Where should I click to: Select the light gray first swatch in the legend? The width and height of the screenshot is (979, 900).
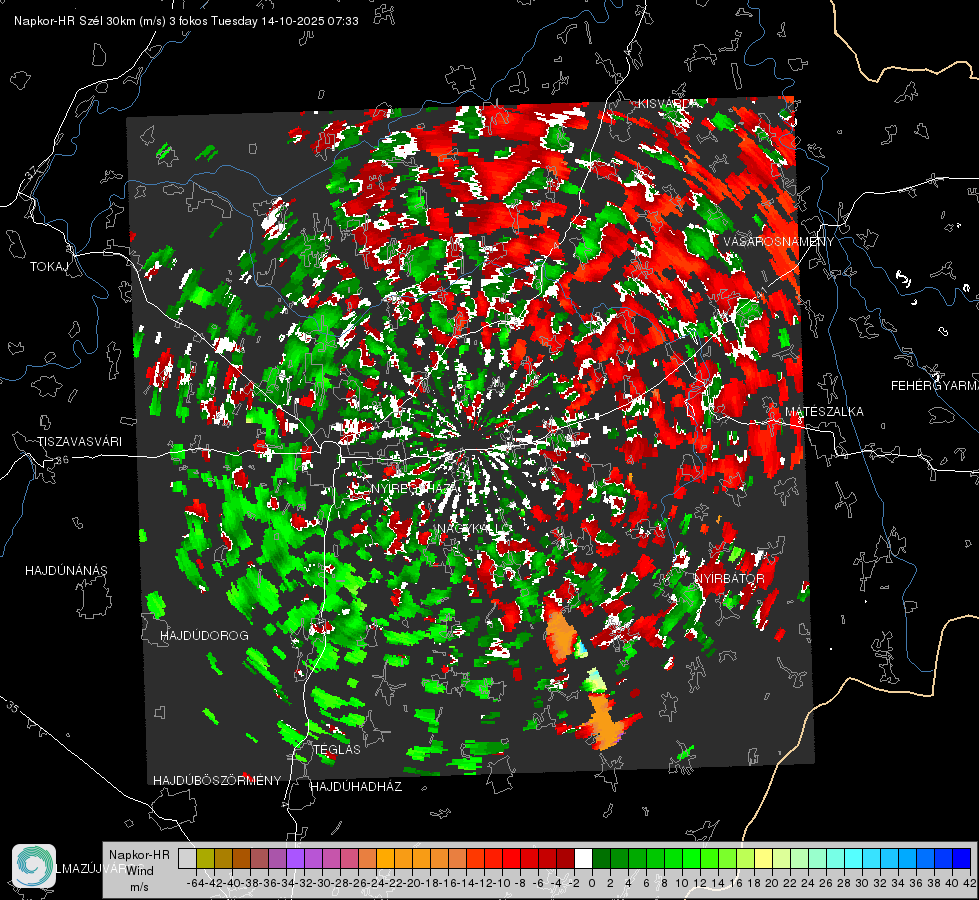click(x=187, y=858)
